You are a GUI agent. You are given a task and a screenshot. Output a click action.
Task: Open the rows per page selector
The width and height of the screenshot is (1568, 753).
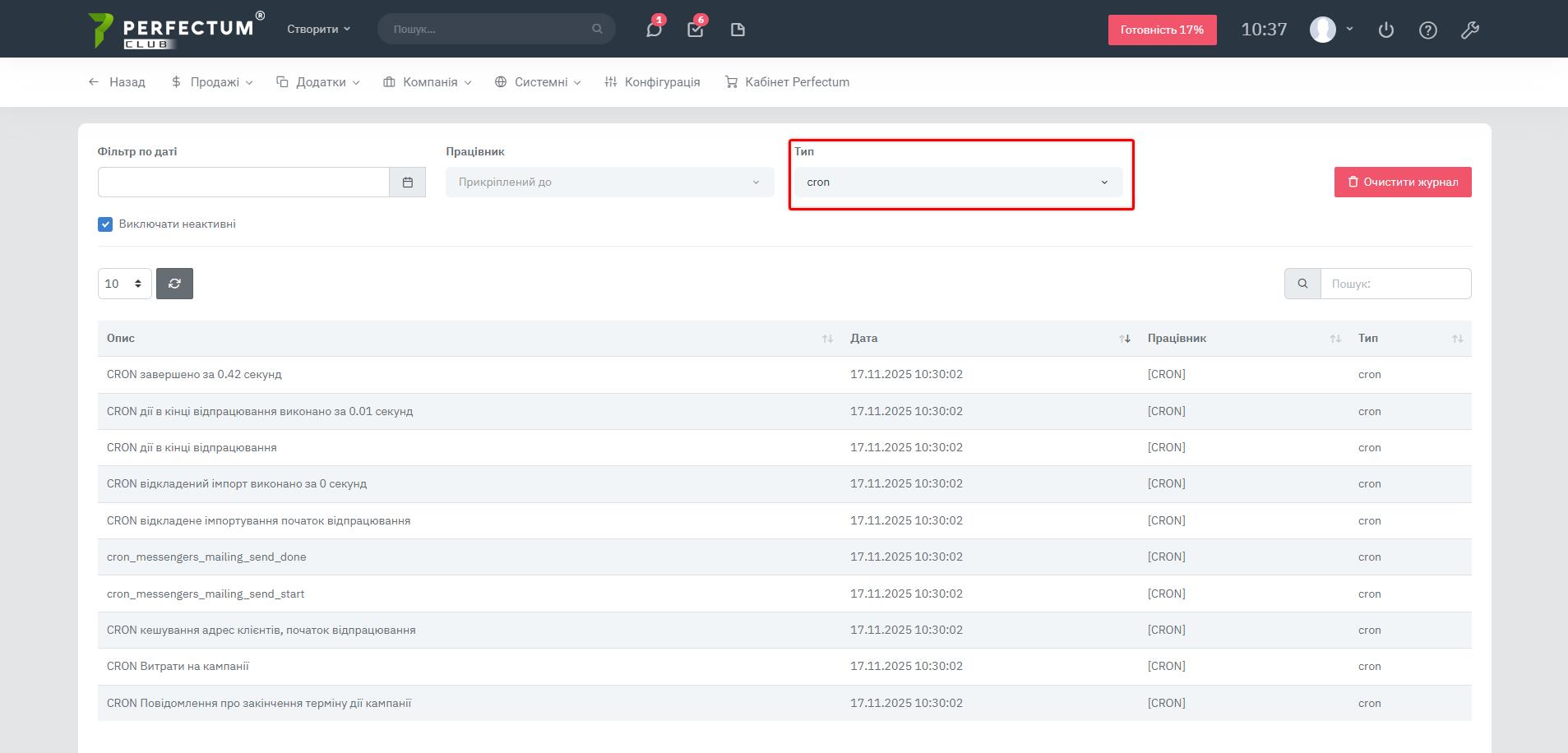124,284
